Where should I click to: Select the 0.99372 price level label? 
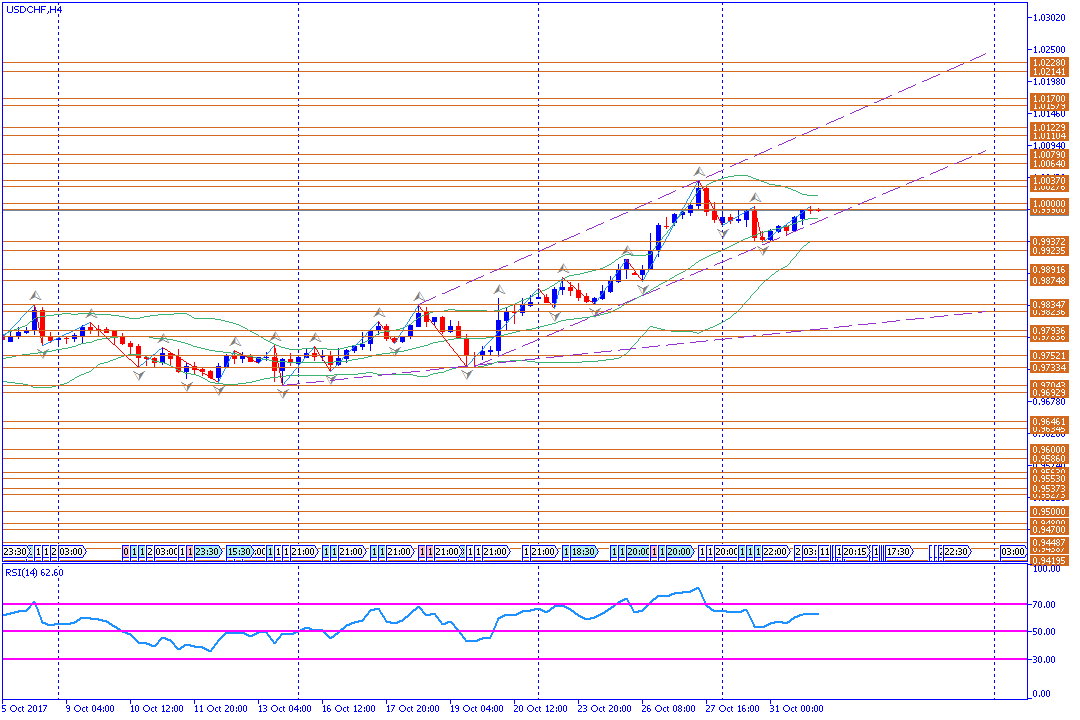coord(1048,242)
